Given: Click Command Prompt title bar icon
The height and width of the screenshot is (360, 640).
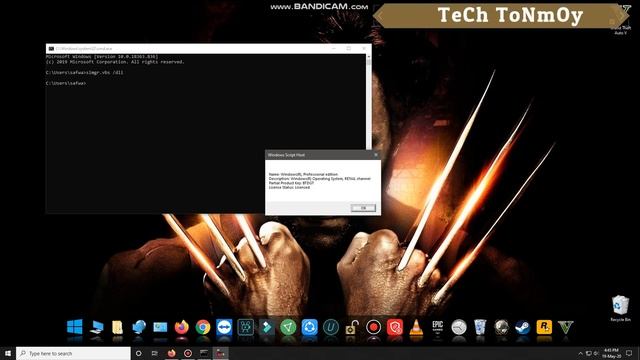Looking at the screenshot, I should tap(51, 49).
